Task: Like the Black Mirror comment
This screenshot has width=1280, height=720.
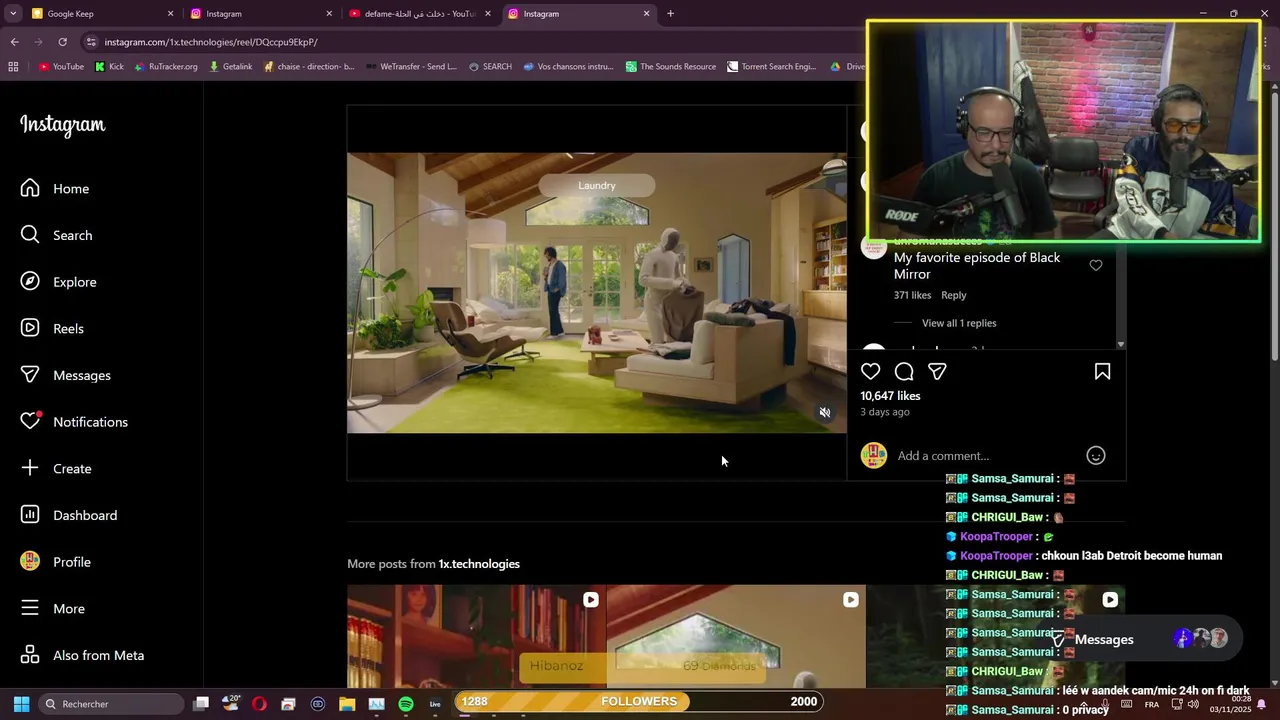Action: click(1096, 265)
